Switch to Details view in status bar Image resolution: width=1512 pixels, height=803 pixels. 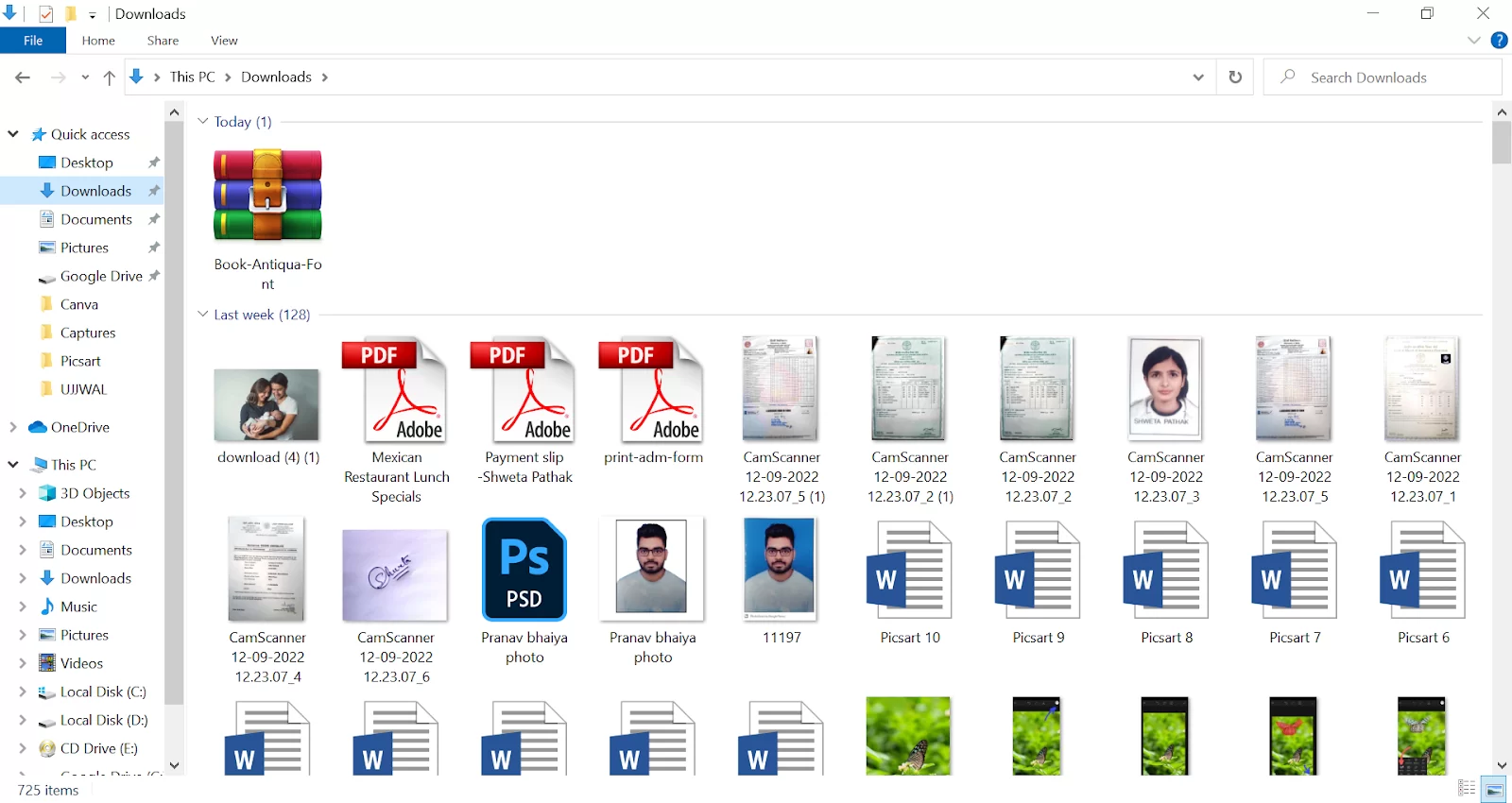tap(1467, 788)
